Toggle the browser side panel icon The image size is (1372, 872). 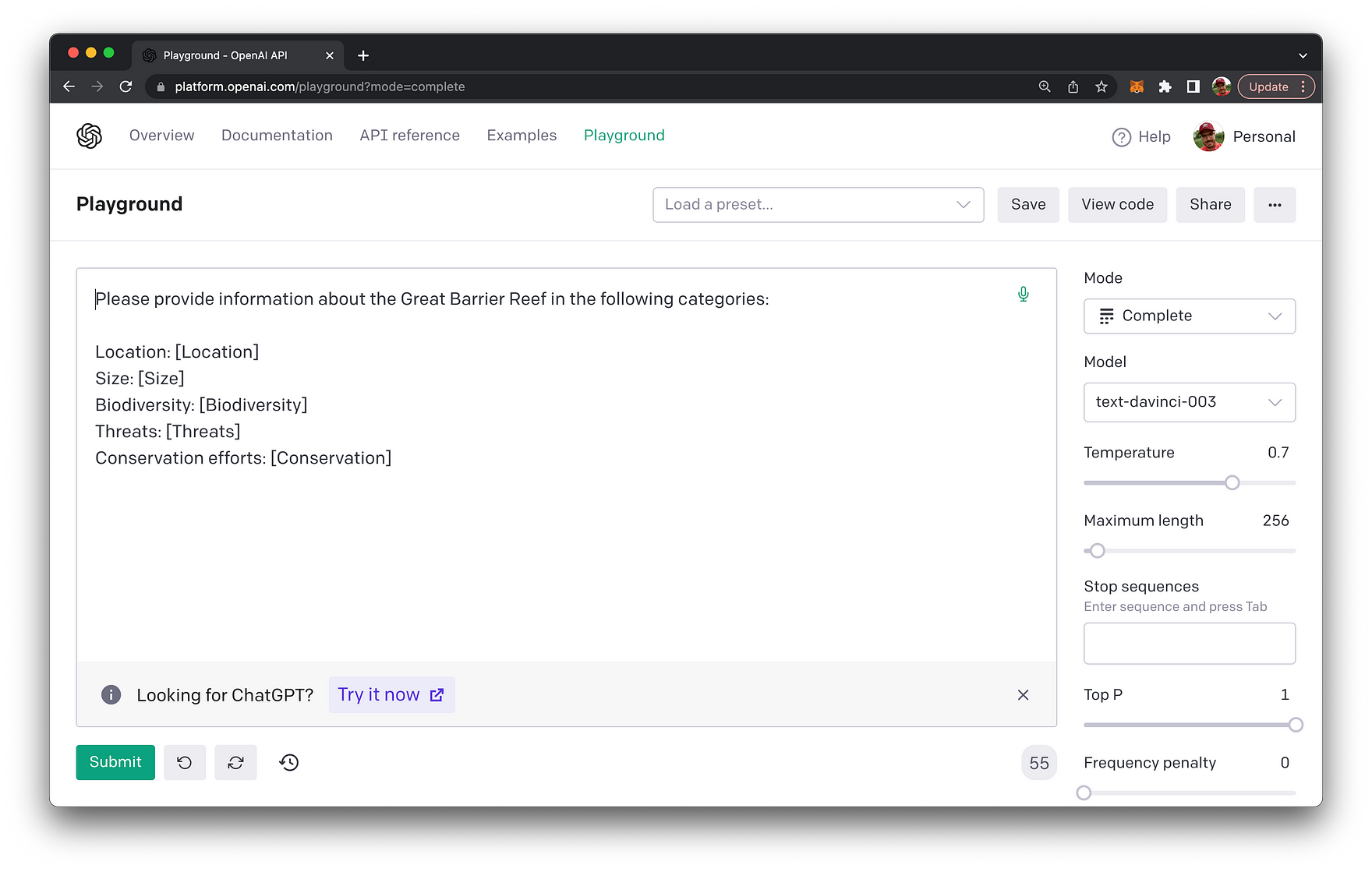point(1193,86)
